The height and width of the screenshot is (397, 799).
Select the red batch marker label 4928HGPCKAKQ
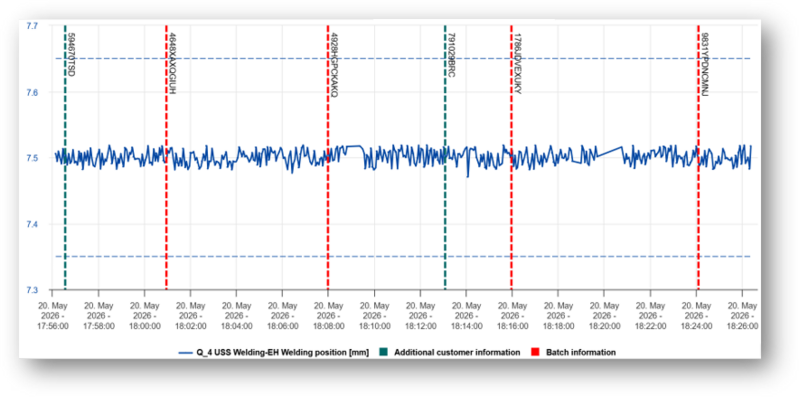(x=334, y=65)
